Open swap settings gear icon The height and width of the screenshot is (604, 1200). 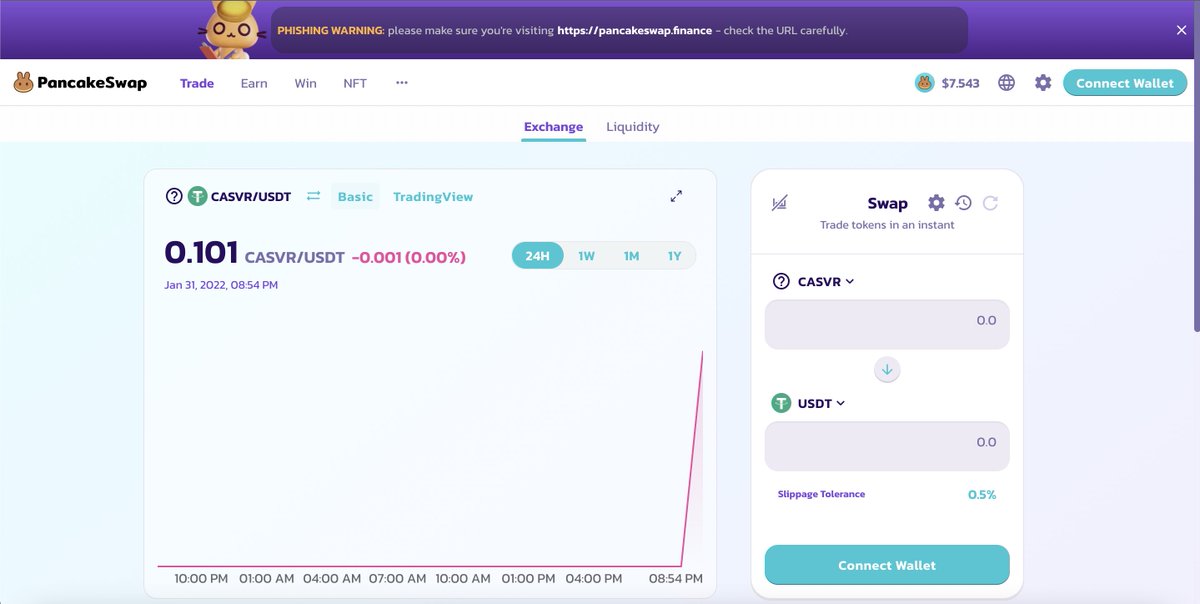click(936, 203)
